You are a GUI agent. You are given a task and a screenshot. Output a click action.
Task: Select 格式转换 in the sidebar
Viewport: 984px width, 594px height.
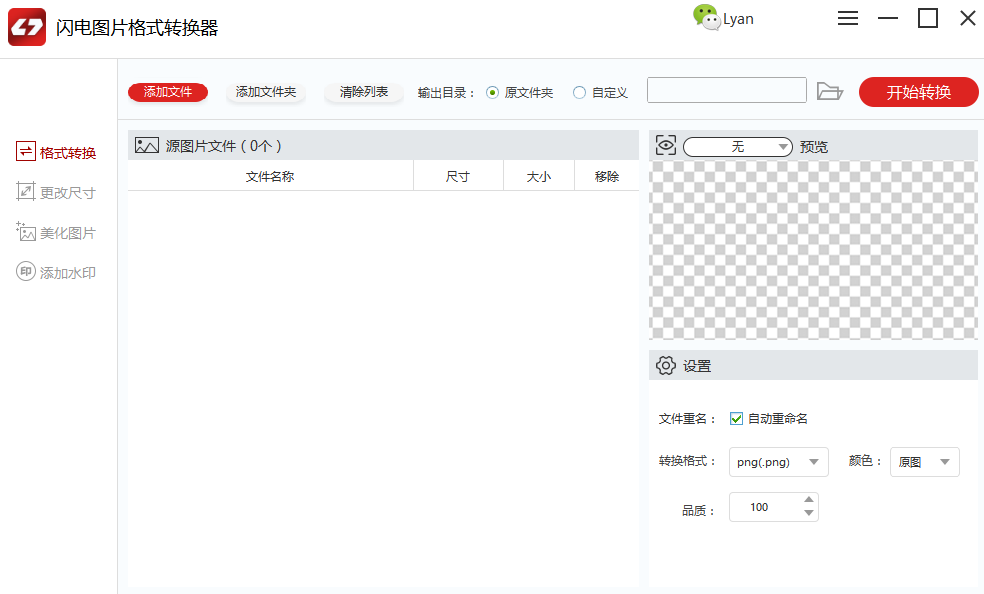tap(56, 152)
